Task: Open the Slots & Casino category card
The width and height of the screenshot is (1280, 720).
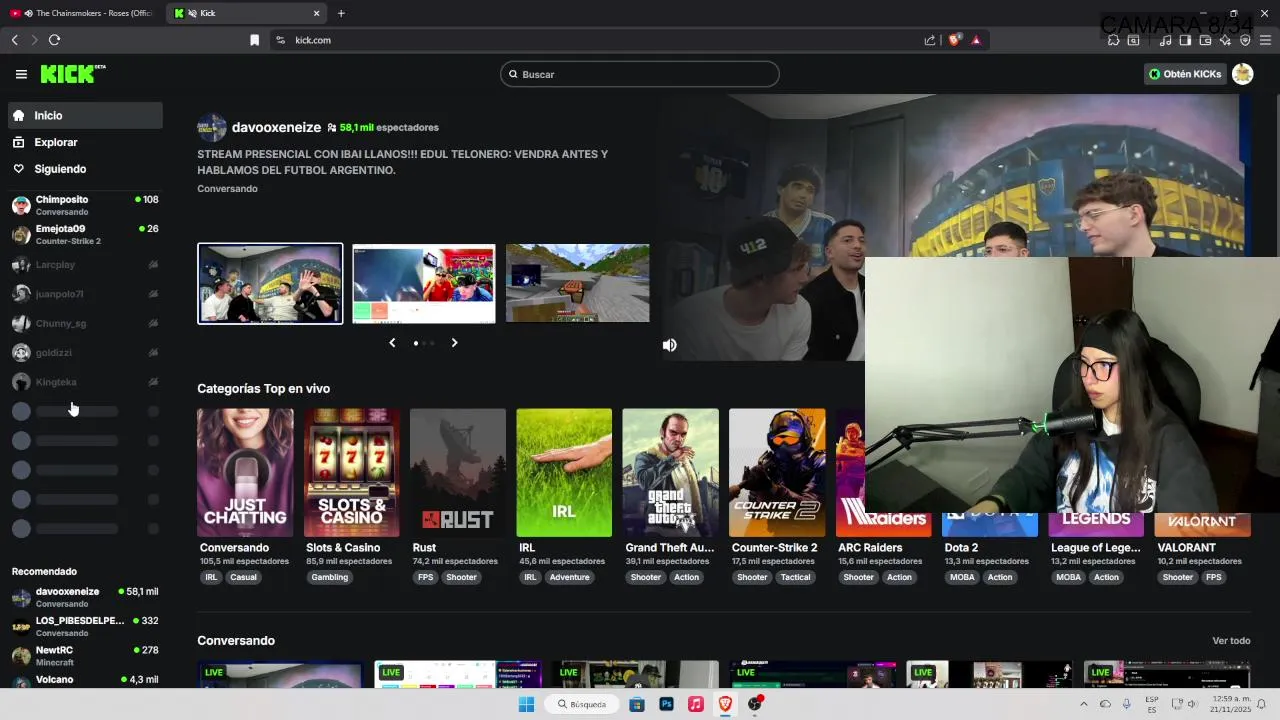Action: pyautogui.click(x=352, y=472)
